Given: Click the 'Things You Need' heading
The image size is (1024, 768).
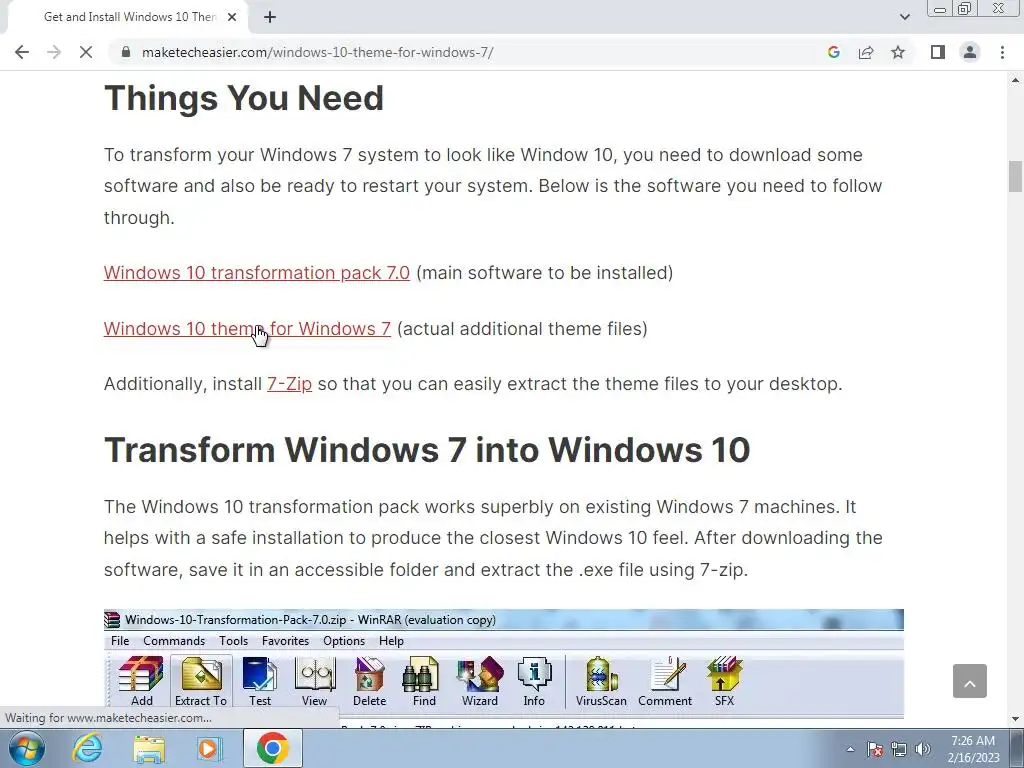Looking at the screenshot, I should [244, 98].
